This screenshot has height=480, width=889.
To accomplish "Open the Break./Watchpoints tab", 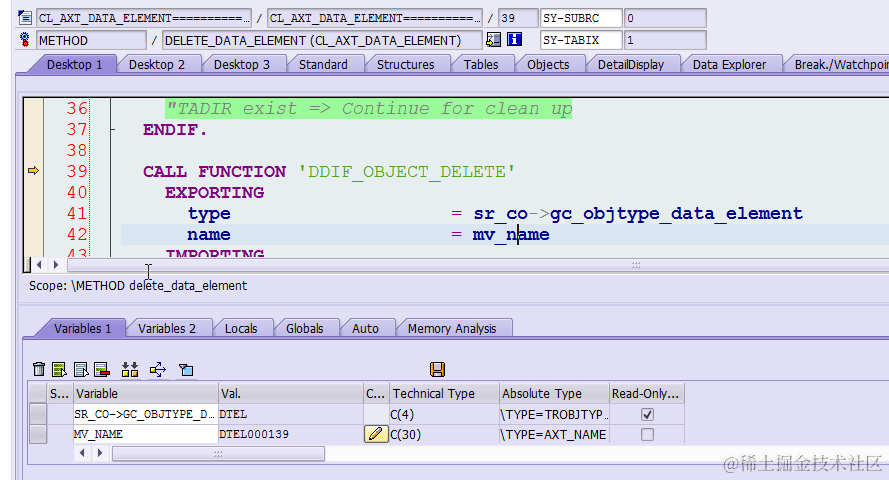I will (x=839, y=65).
